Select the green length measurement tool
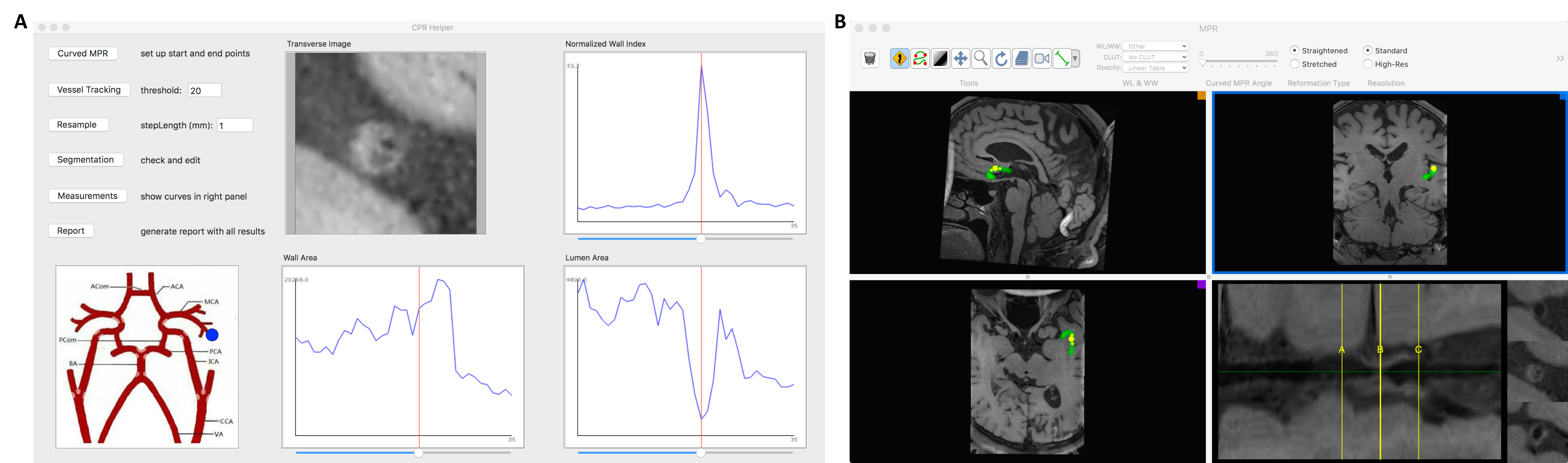The image size is (1568, 463). tap(1062, 58)
